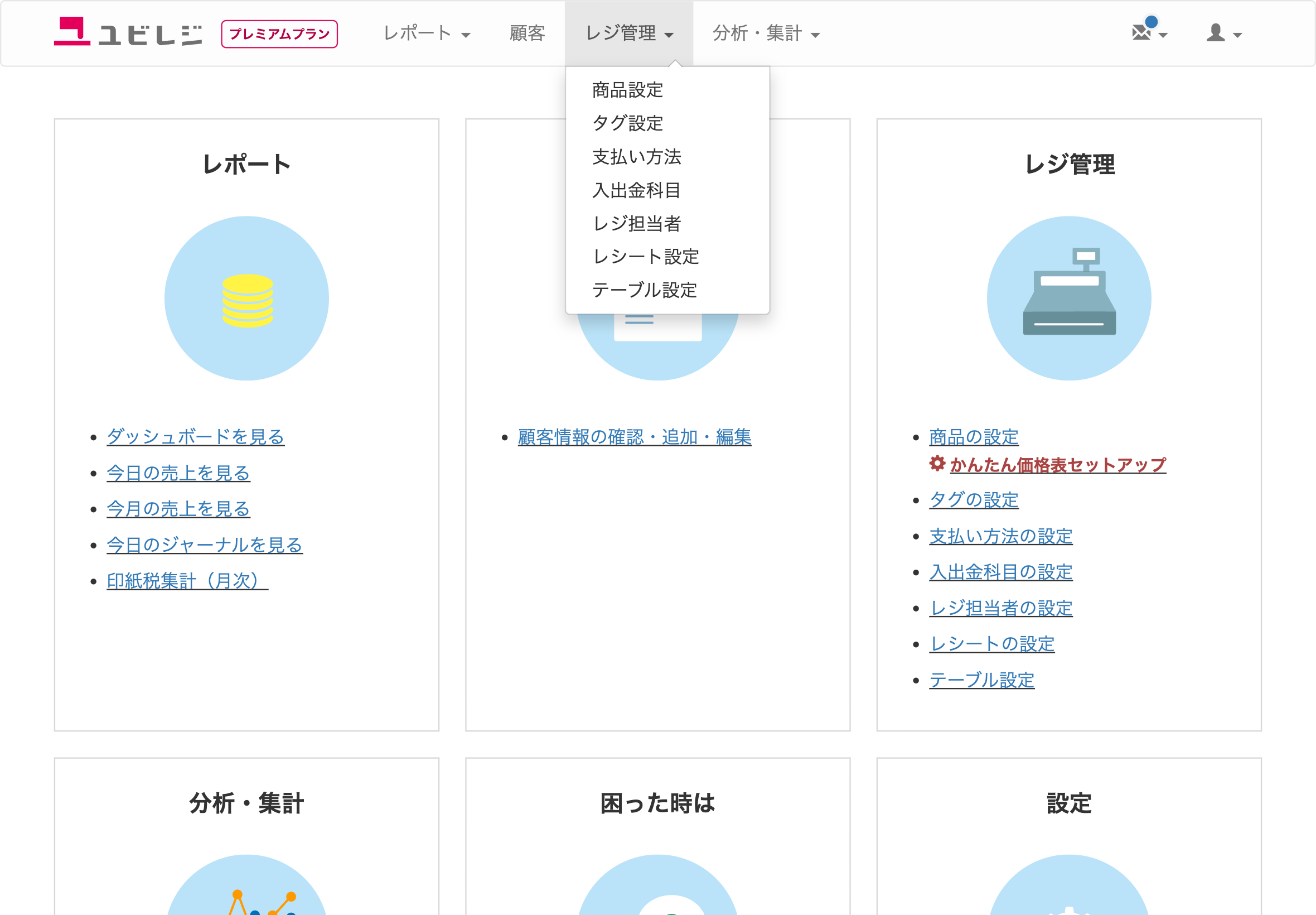Open the レジ担当者の設定 link
The height and width of the screenshot is (915, 1316).
1000,608
